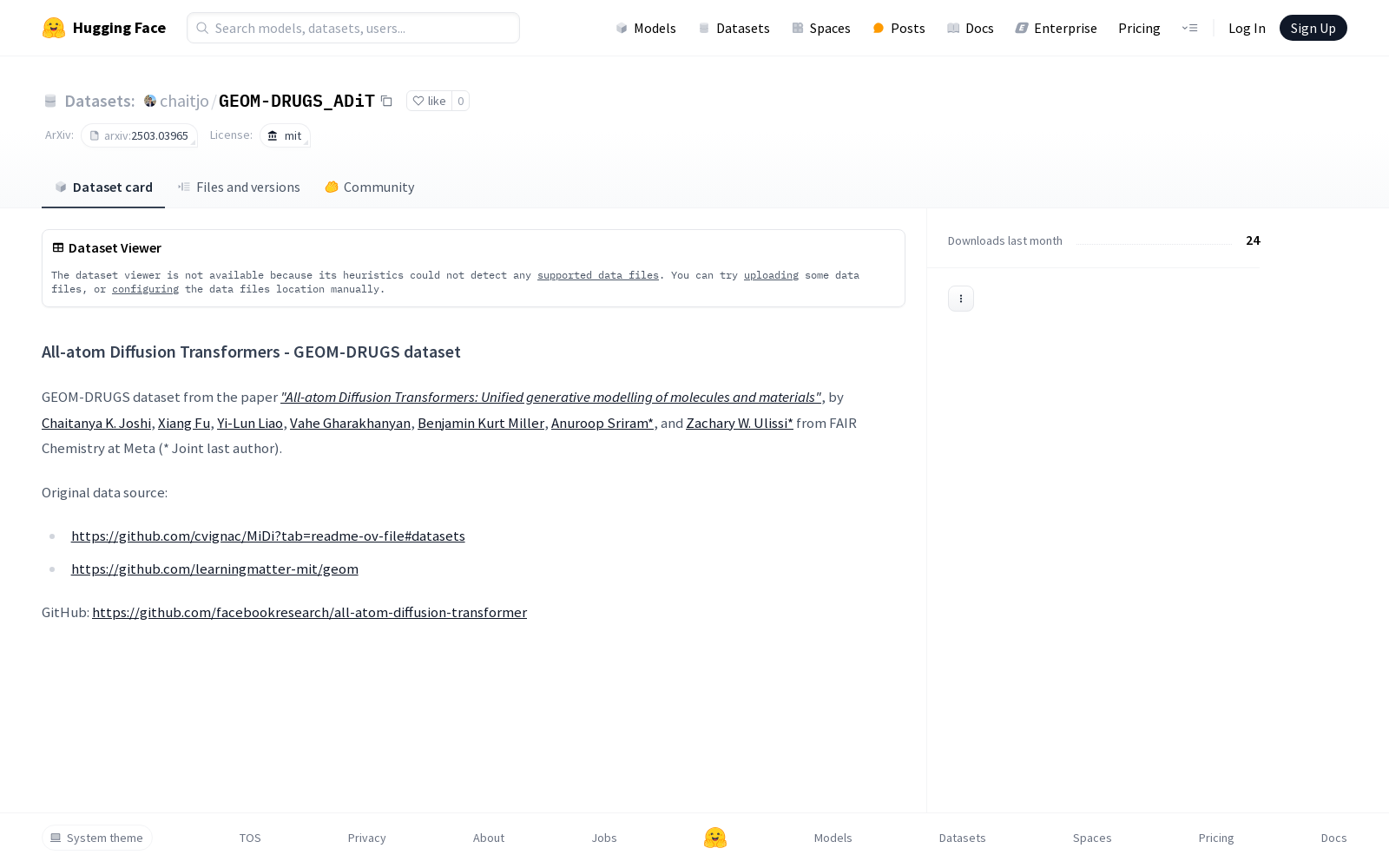Click the GEOM-DRUGS_ADiT dataset name
The height and width of the screenshot is (868, 1389).
pyautogui.click(x=297, y=101)
